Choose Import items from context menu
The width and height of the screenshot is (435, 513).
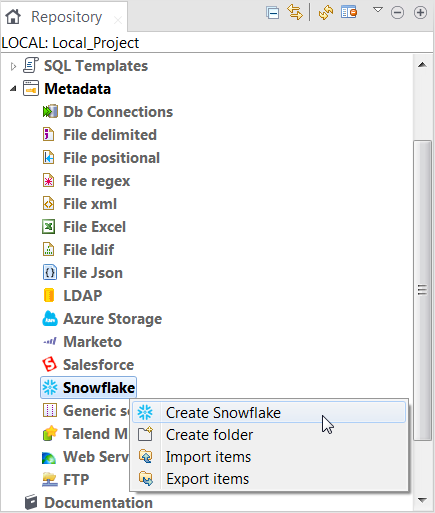[269, 457]
